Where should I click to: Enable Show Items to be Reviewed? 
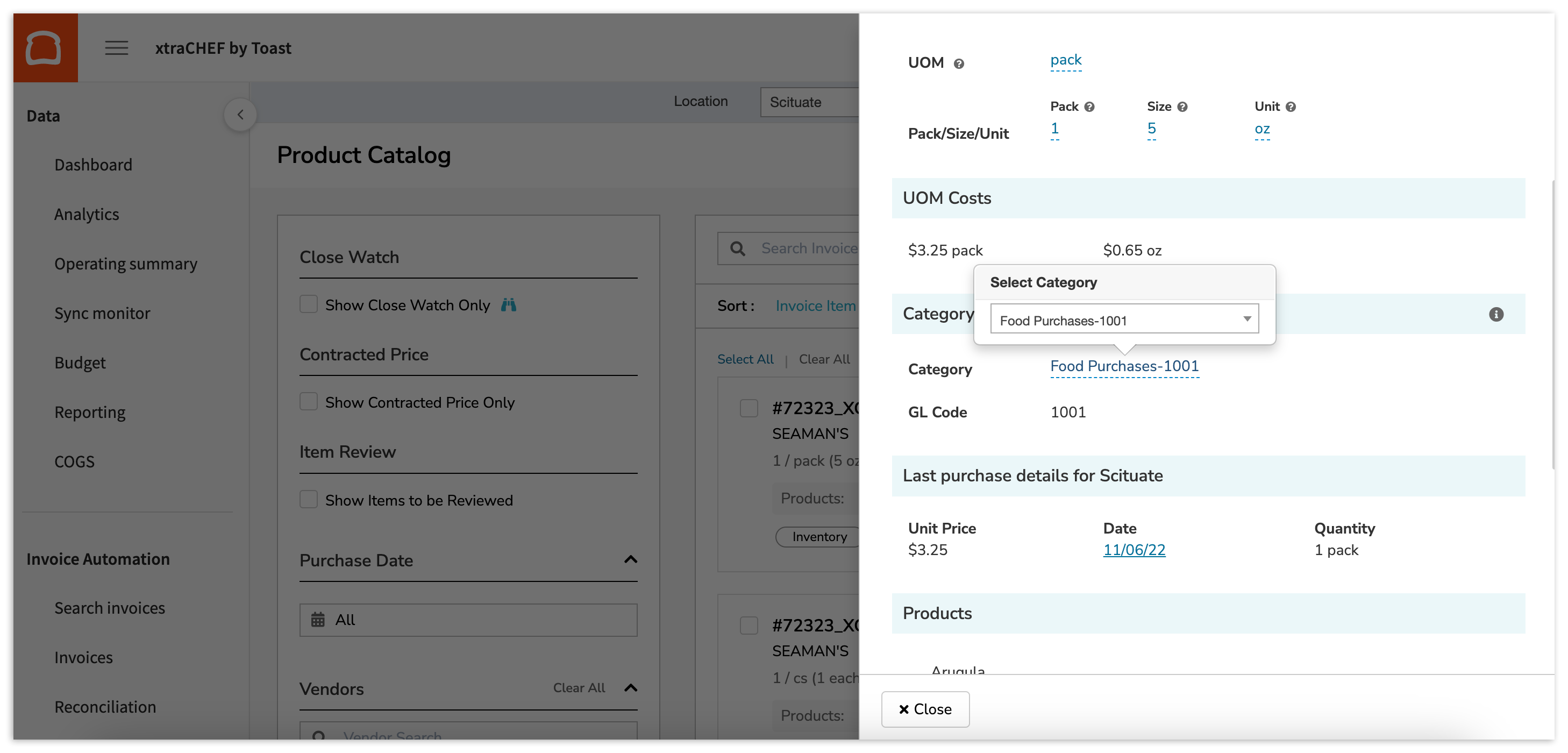[x=309, y=499]
